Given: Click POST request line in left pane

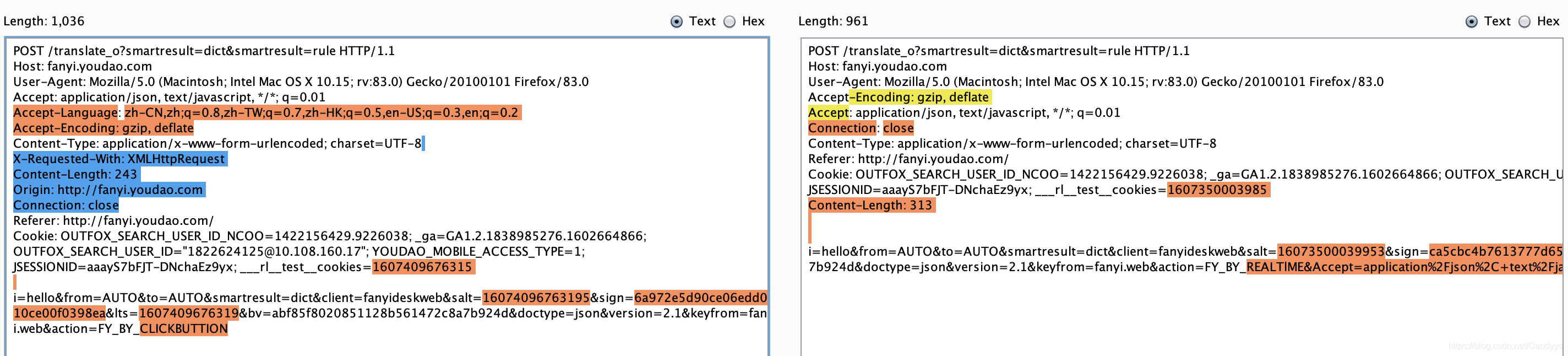Looking at the screenshot, I should pyautogui.click(x=204, y=51).
